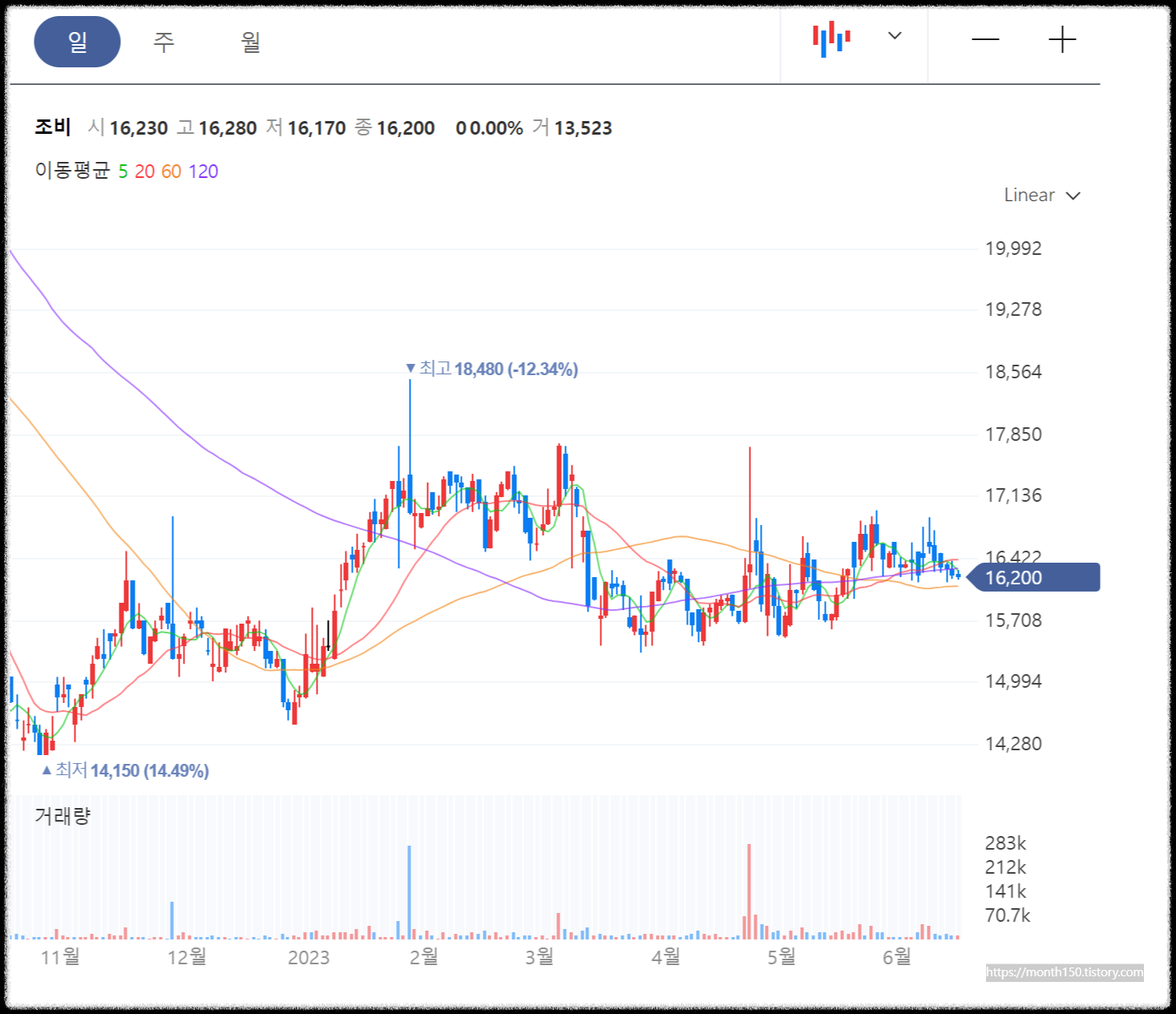Image resolution: width=1176 pixels, height=1014 pixels.
Task: Click the 283k volume axis label
Action: click(1005, 843)
